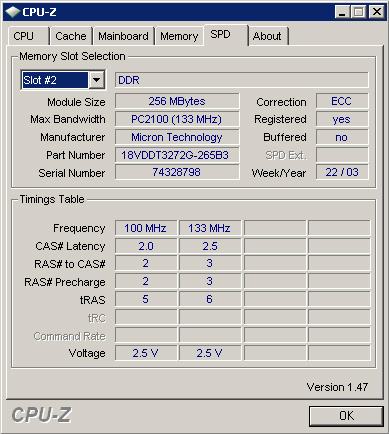Click the tRAS value 5 cell
The height and width of the screenshot is (434, 389).
pos(146,299)
